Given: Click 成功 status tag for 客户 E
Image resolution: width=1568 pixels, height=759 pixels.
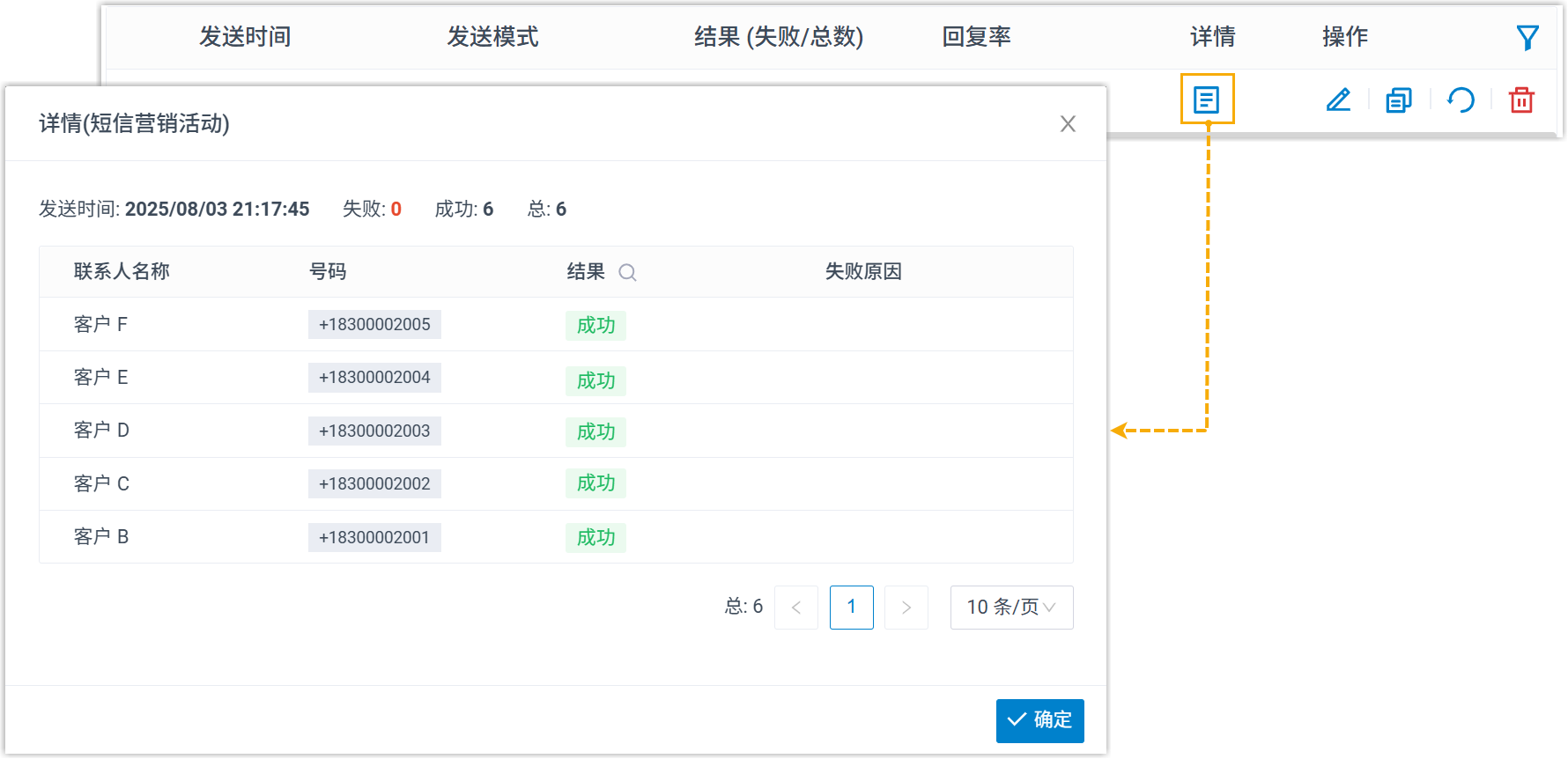Looking at the screenshot, I should coord(595,380).
